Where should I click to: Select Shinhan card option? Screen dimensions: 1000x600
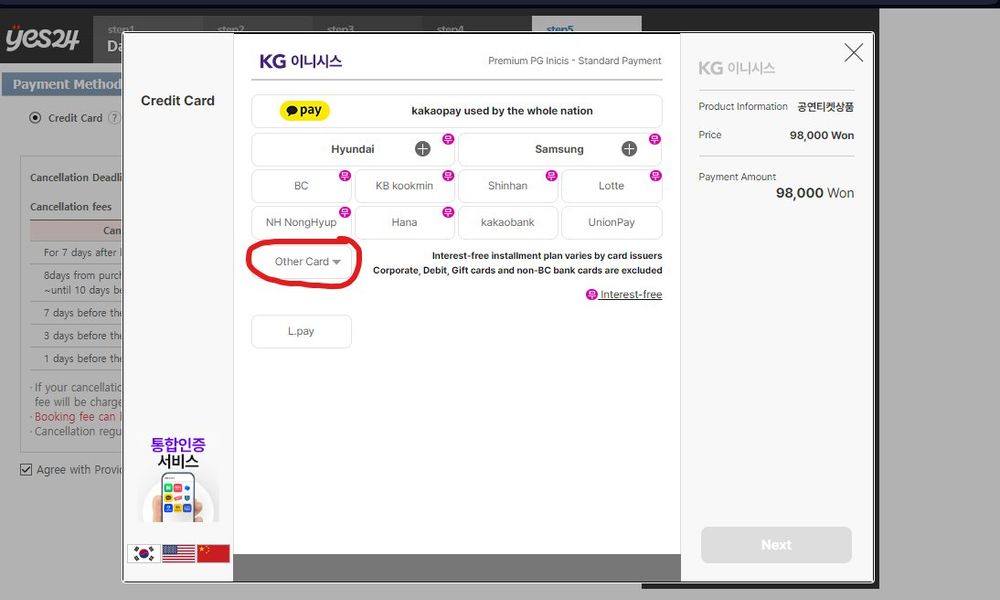(x=508, y=186)
